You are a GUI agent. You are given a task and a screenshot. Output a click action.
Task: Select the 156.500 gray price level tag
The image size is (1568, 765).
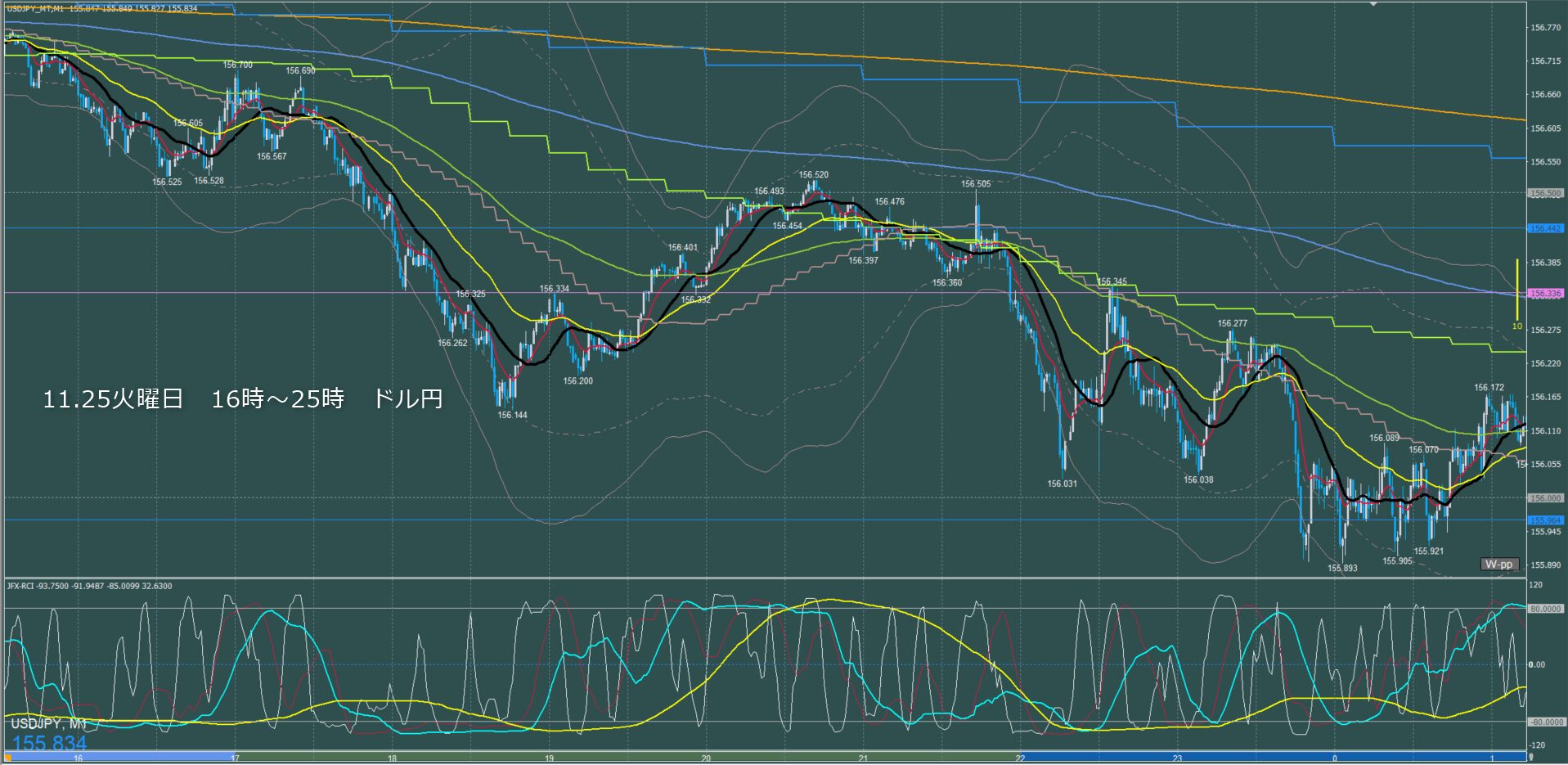coord(1544,194)
